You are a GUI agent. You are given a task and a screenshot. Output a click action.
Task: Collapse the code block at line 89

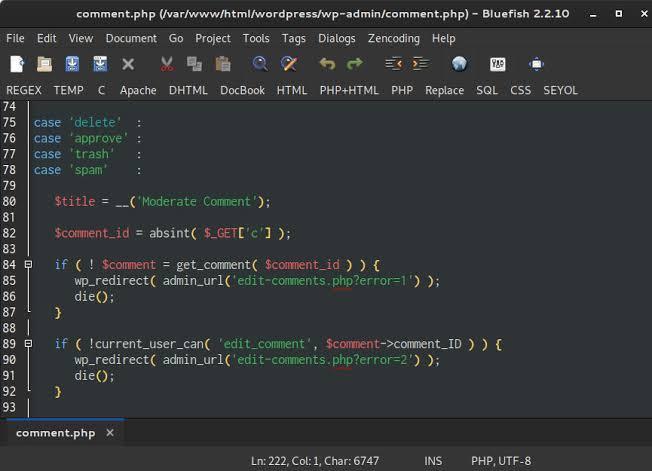[28, 343]
